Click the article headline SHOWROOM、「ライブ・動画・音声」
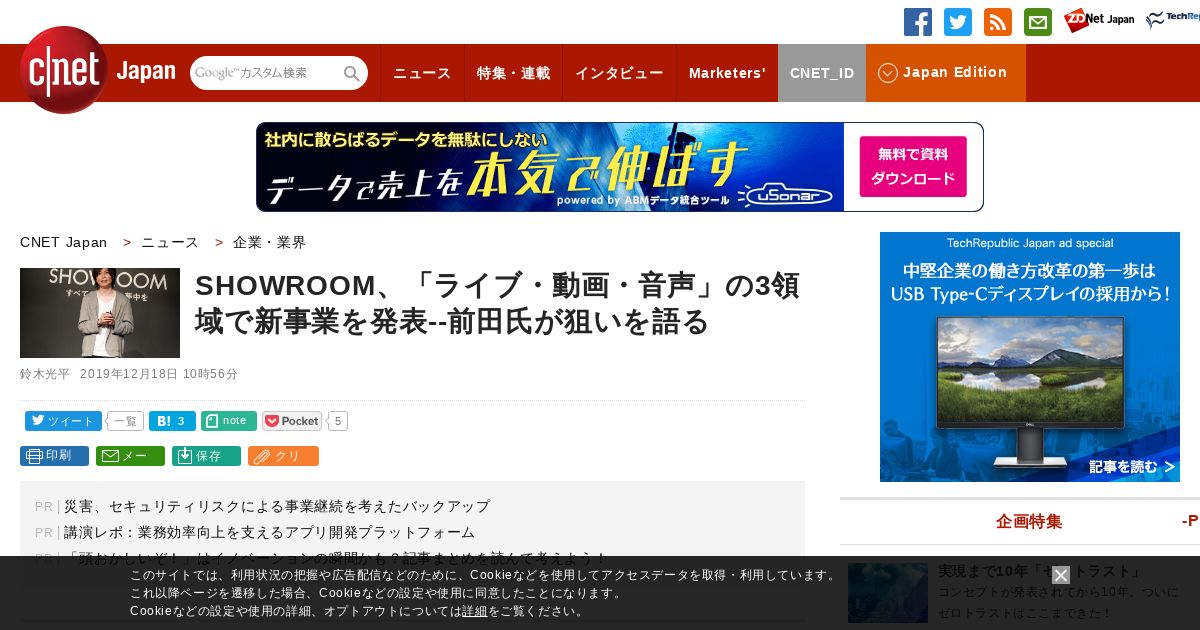1200x630 pixels. click(497, 303)
